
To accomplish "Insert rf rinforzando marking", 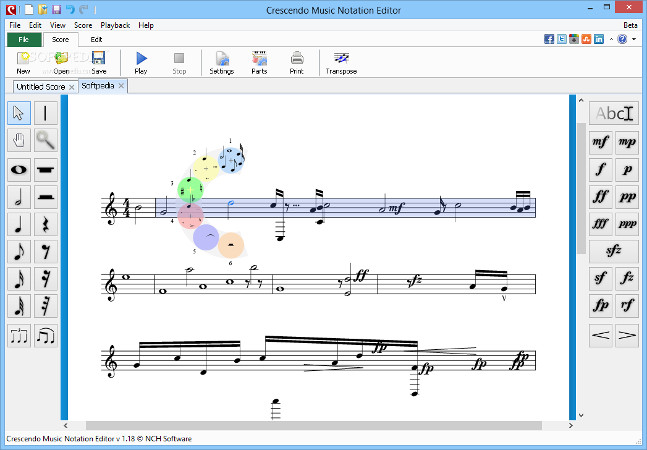I will [x=627, y=306].
